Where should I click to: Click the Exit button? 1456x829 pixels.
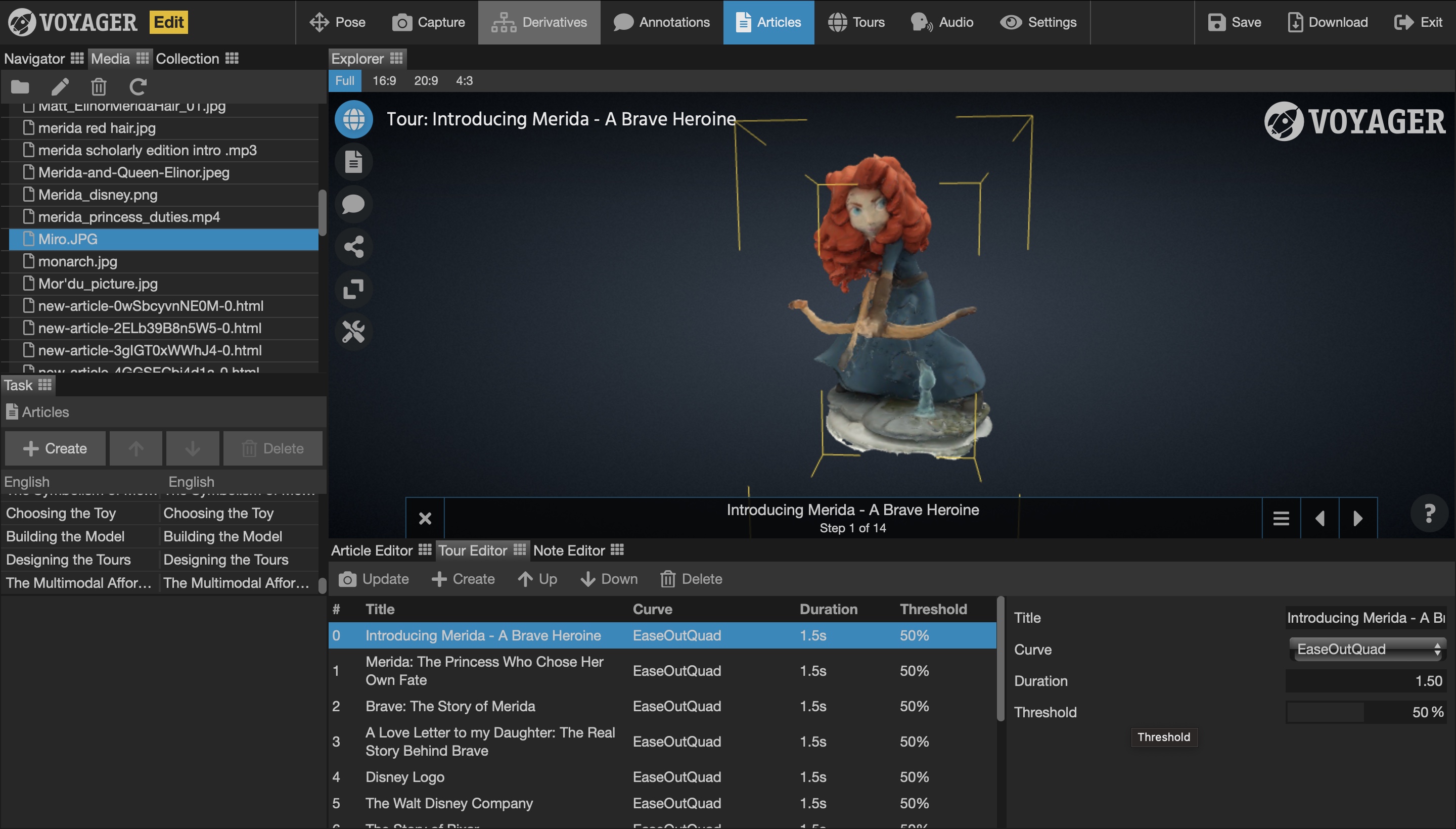[x=1418, y=22]
